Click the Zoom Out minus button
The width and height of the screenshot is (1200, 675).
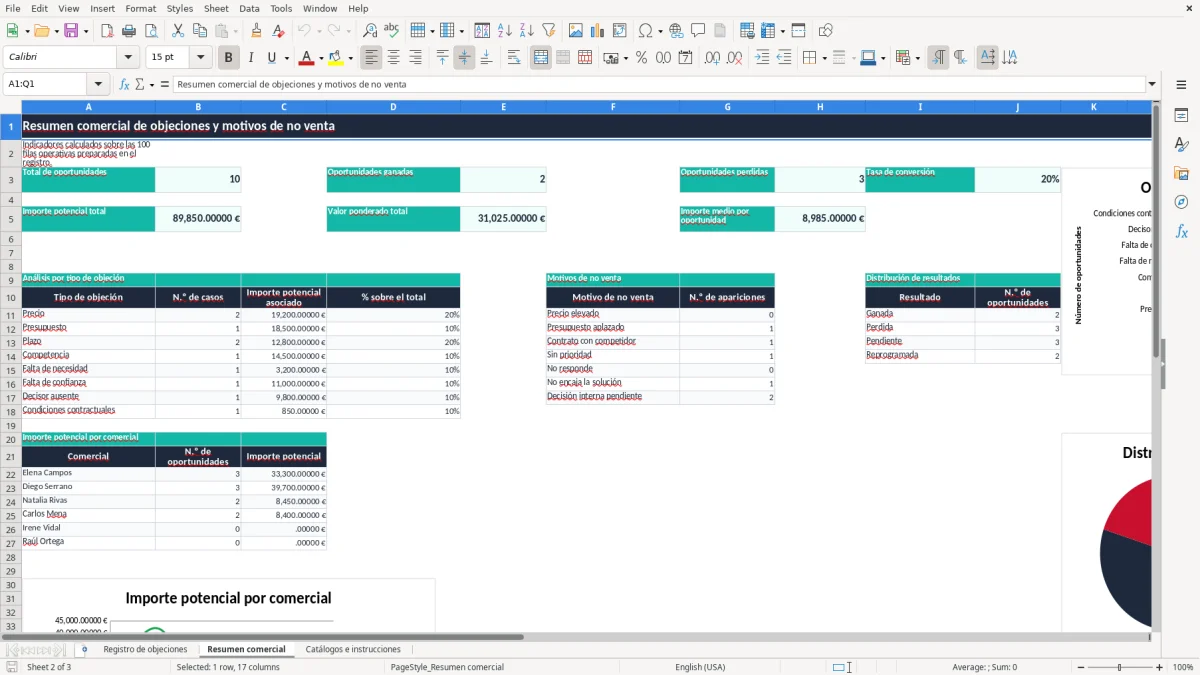(x=1080, y=667)
